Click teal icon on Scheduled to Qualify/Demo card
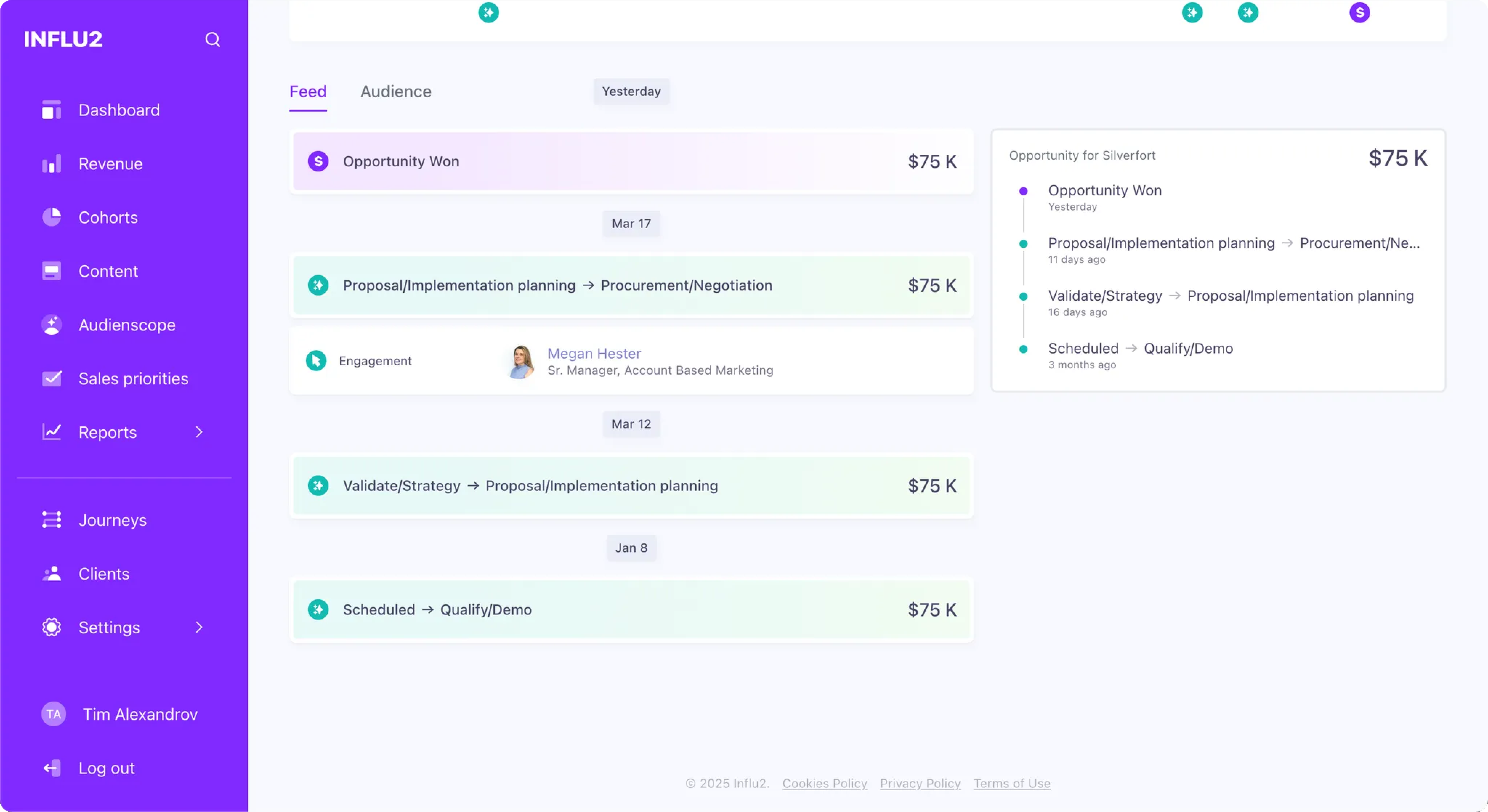 coord(318,609)
